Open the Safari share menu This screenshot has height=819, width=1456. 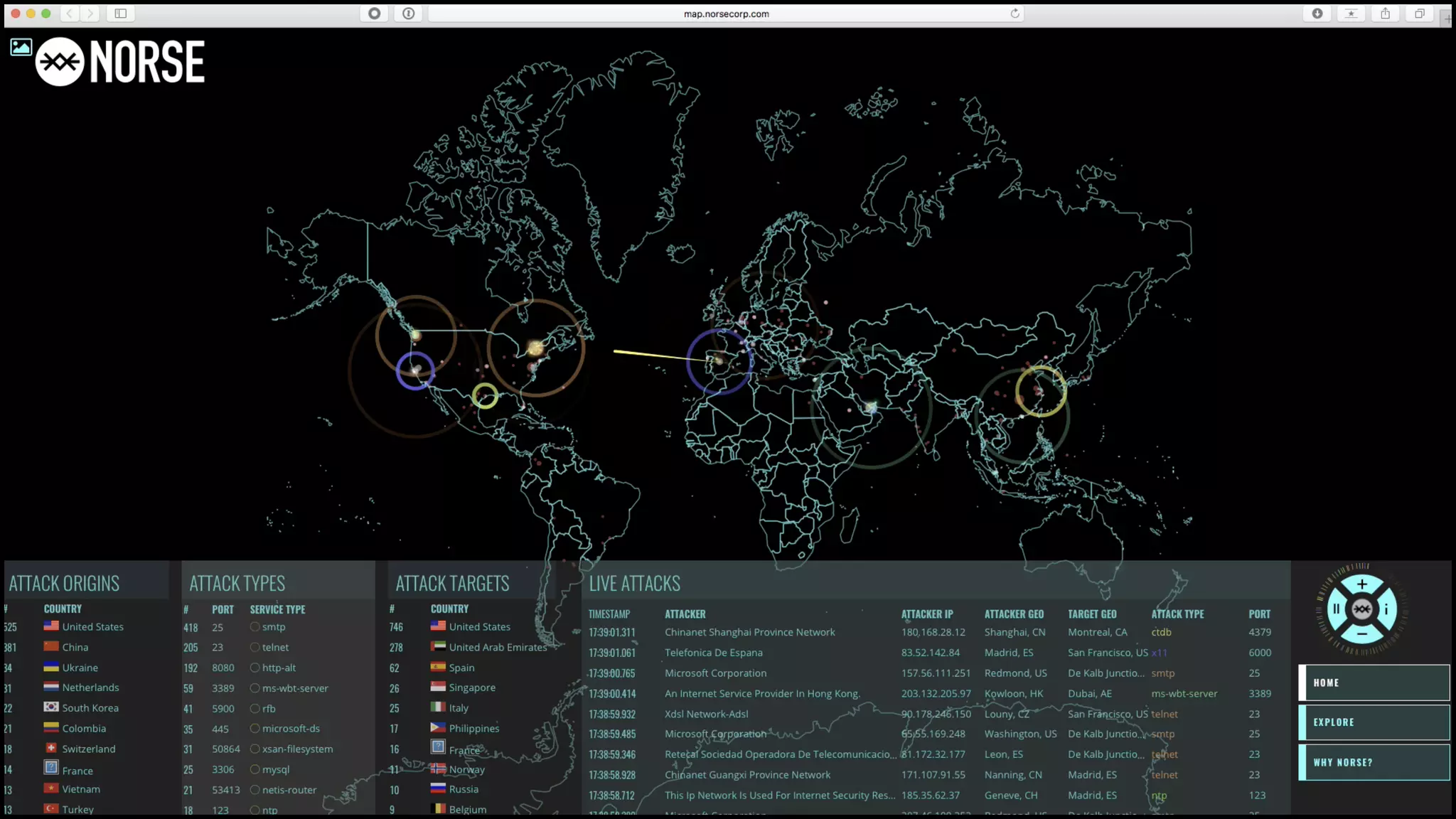pyautogui.click(x=1385, y=14)
